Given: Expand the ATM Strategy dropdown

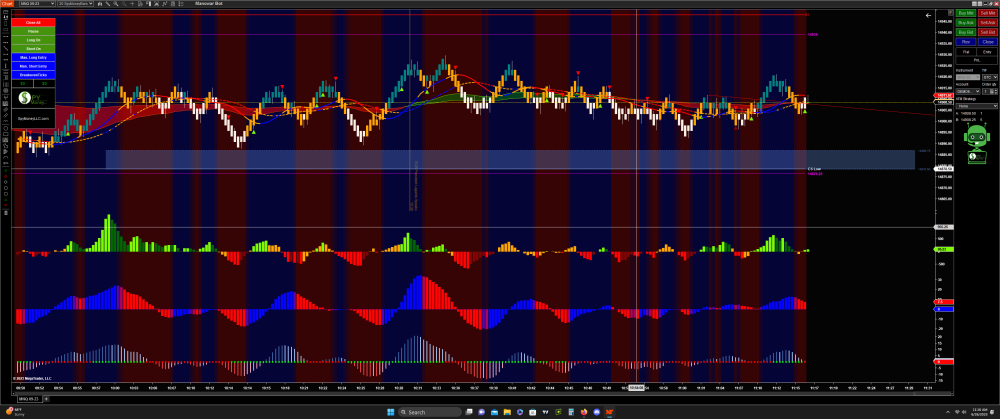Looking at the screenshot, I should 975,105.
